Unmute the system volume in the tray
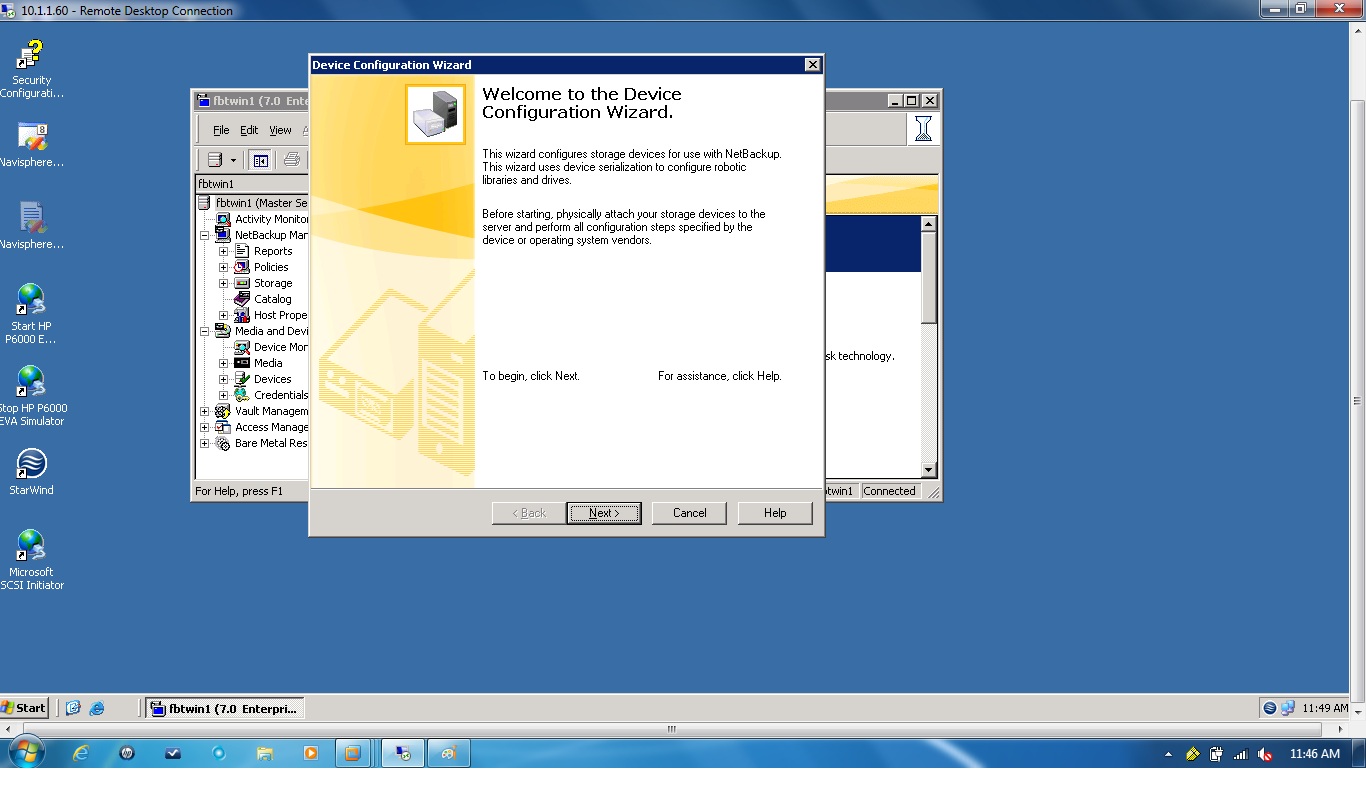 [1264, 755]
